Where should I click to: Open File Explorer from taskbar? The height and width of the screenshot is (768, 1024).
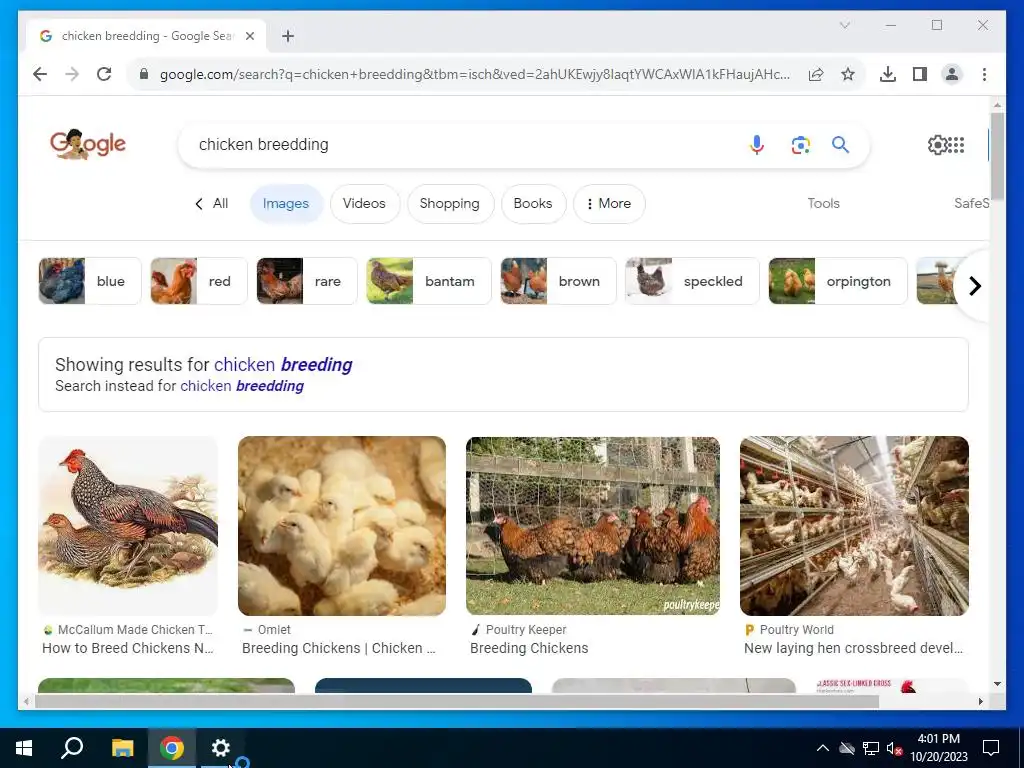click(x=122, y=748)
